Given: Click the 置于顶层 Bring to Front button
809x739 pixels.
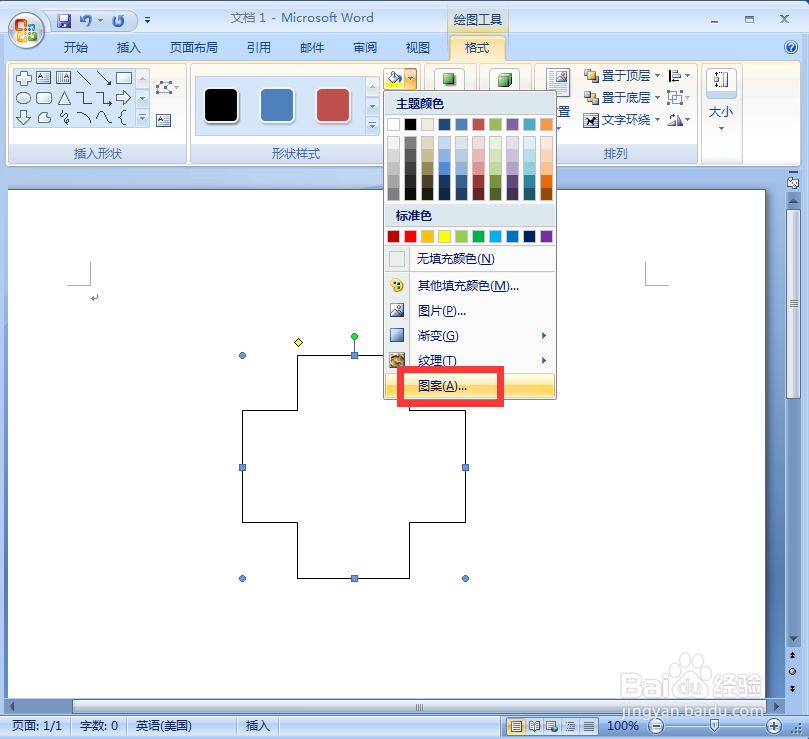Looking at the screenshot, I should pos(618,76).
